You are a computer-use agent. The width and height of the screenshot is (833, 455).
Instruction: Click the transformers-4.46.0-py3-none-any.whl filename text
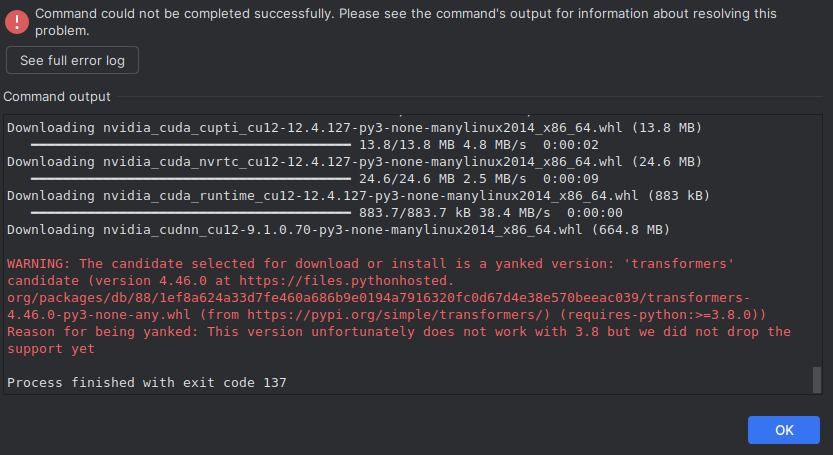click(100, 315)
